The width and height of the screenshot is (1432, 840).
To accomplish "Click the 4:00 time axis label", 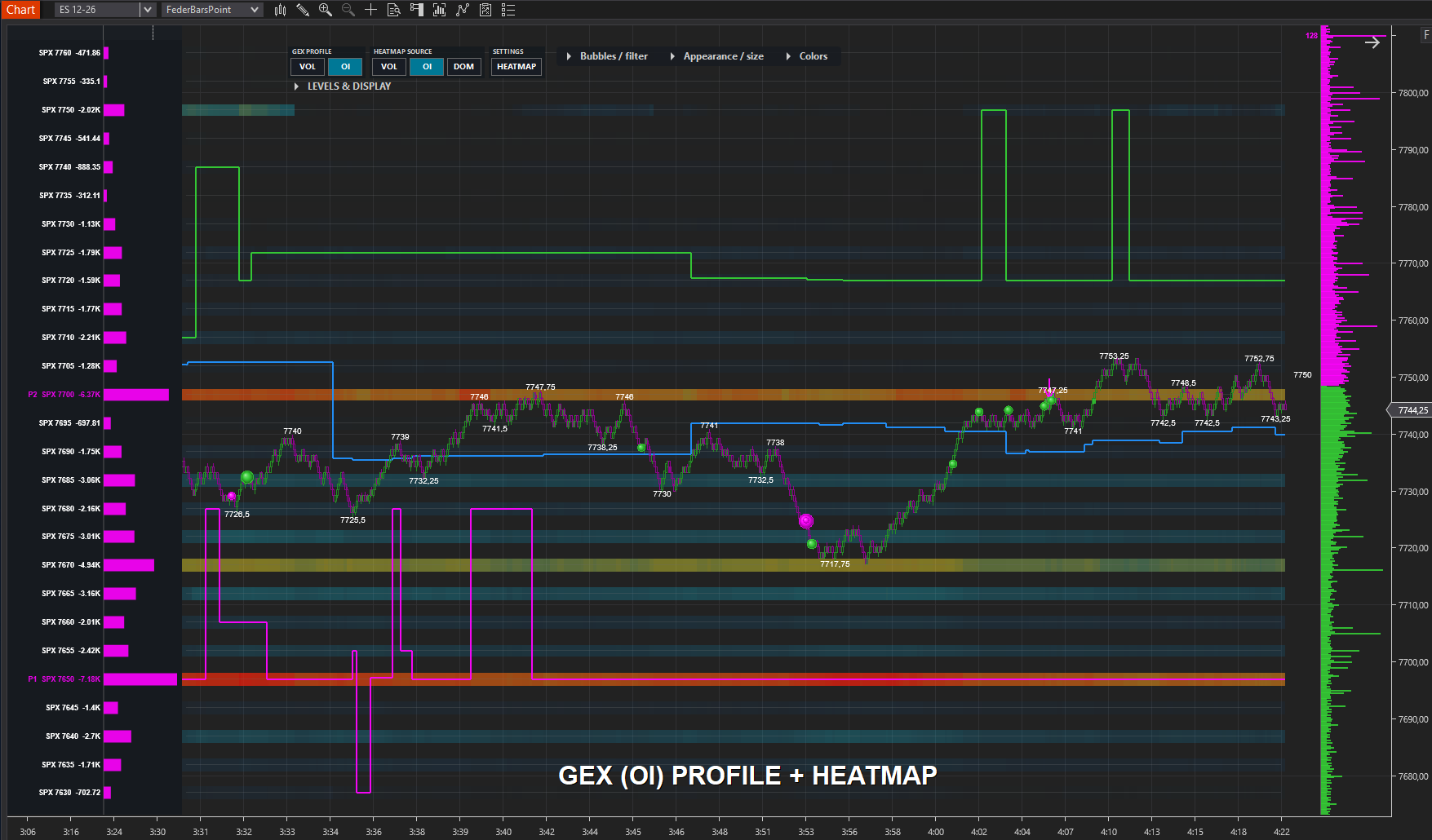I will coord(936,832).
